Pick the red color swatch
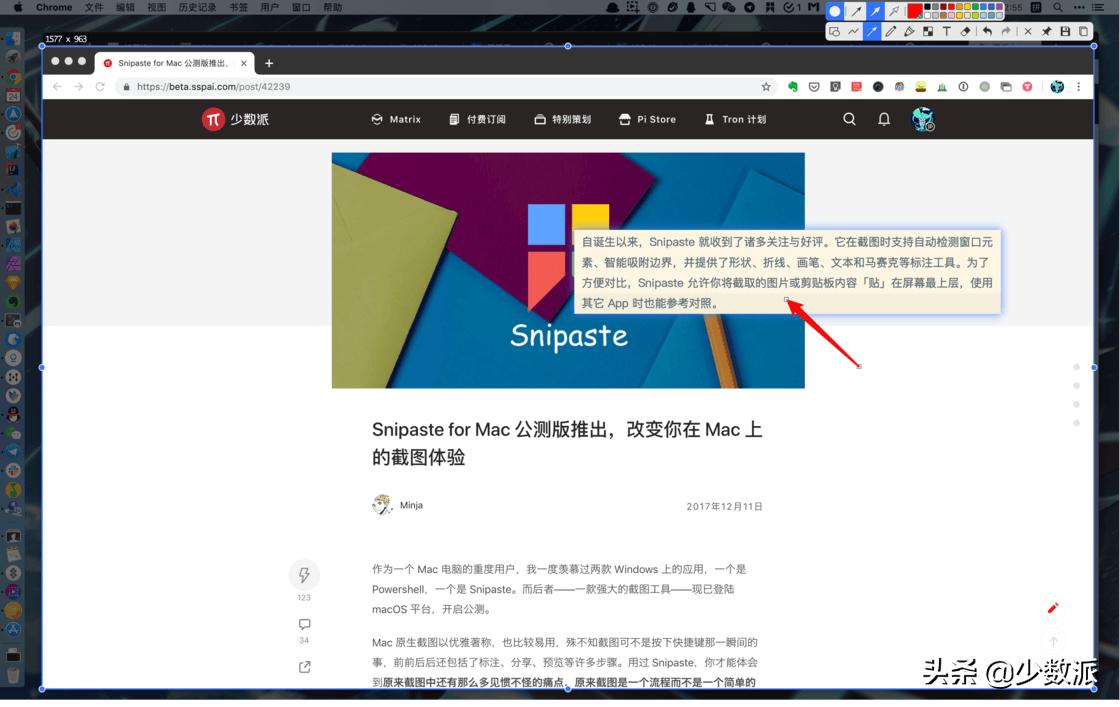Viewport: 1120px width, 707px height. [x=914, y=11]
